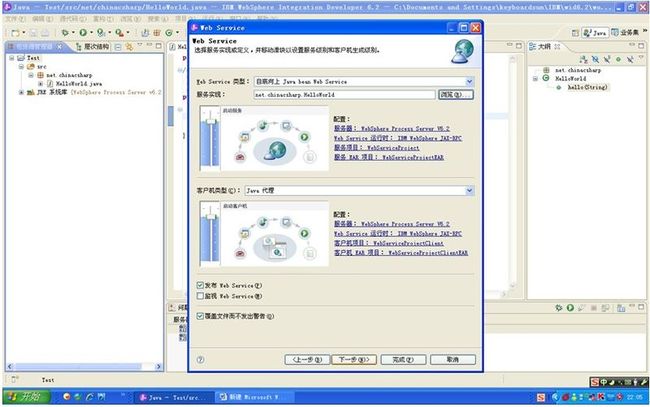
Task: Click the Debug bug icon in the toolbar
Action: [65, 32]
